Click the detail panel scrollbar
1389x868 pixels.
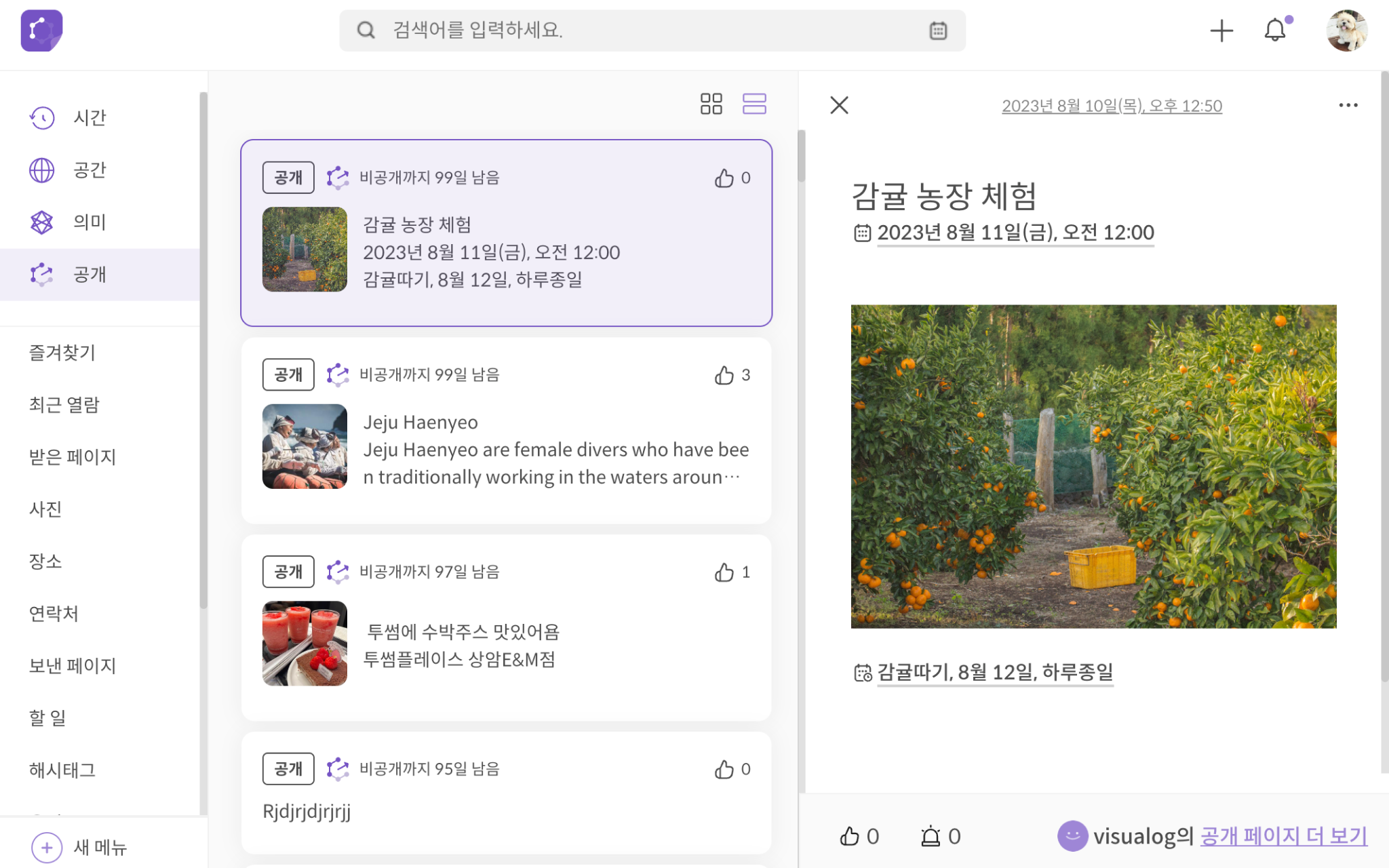[x=1384, y=376]
